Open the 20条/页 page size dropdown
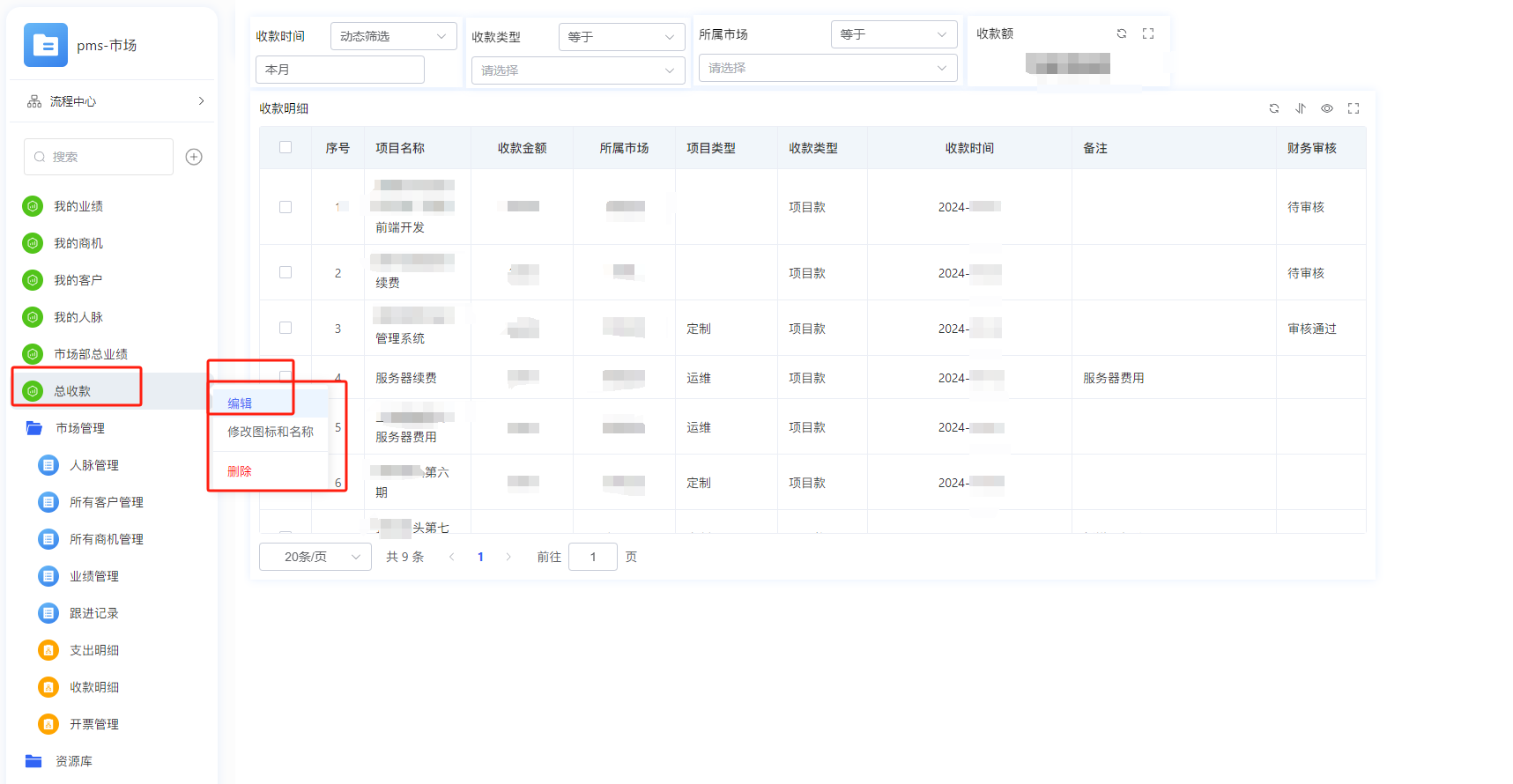This screenshot has height=784, width=1513. click(315, 557)
